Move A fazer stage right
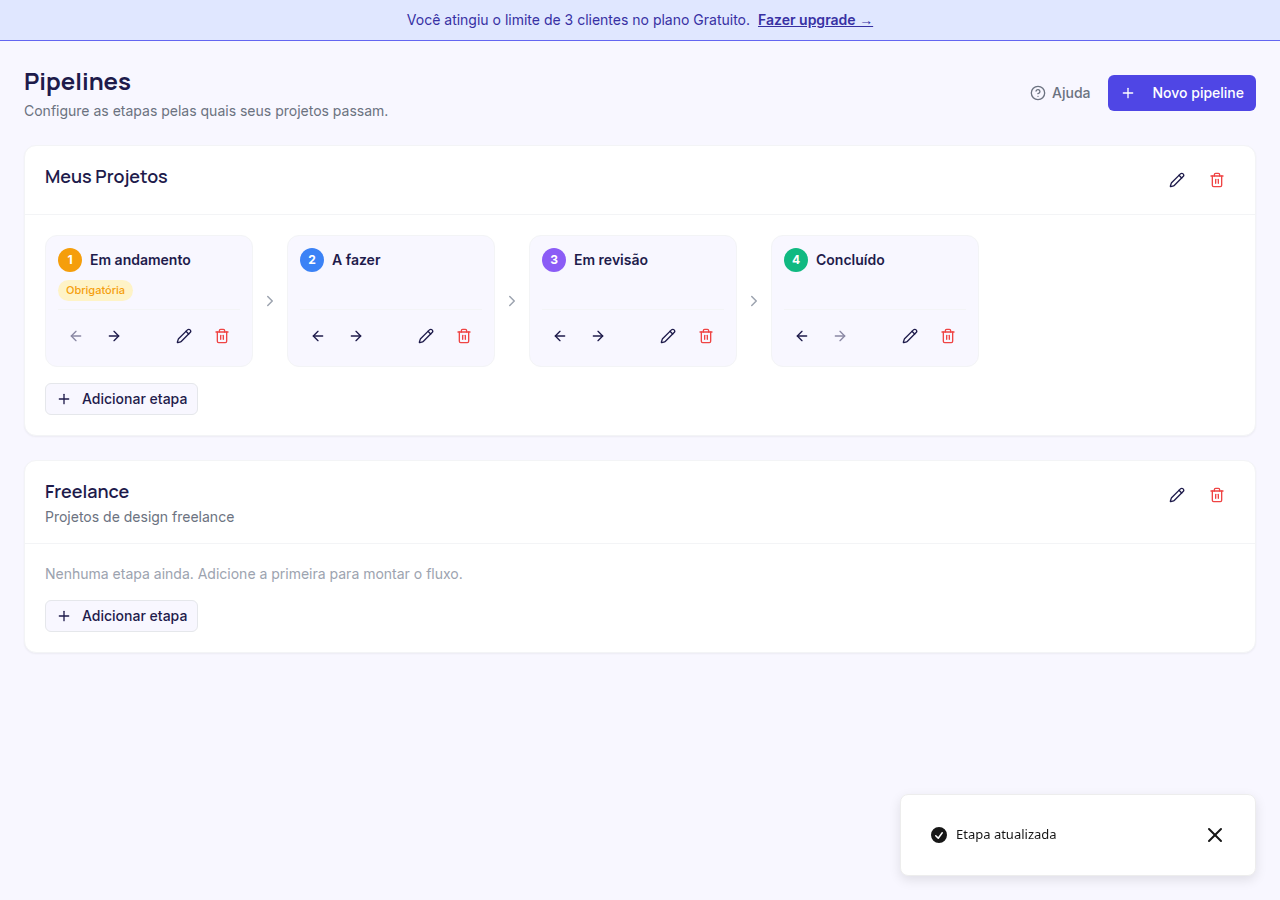The image size is (1280, 900). [x=356, y=336]
